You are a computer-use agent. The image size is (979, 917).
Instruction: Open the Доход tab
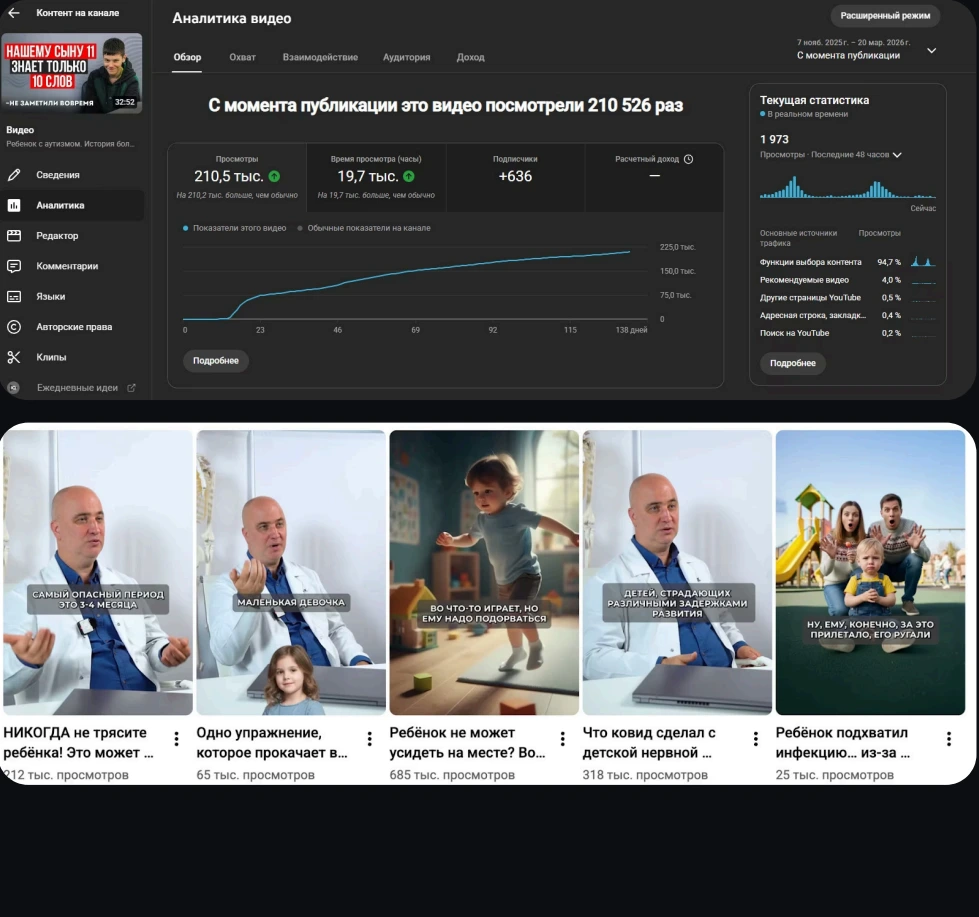[470, 57]
